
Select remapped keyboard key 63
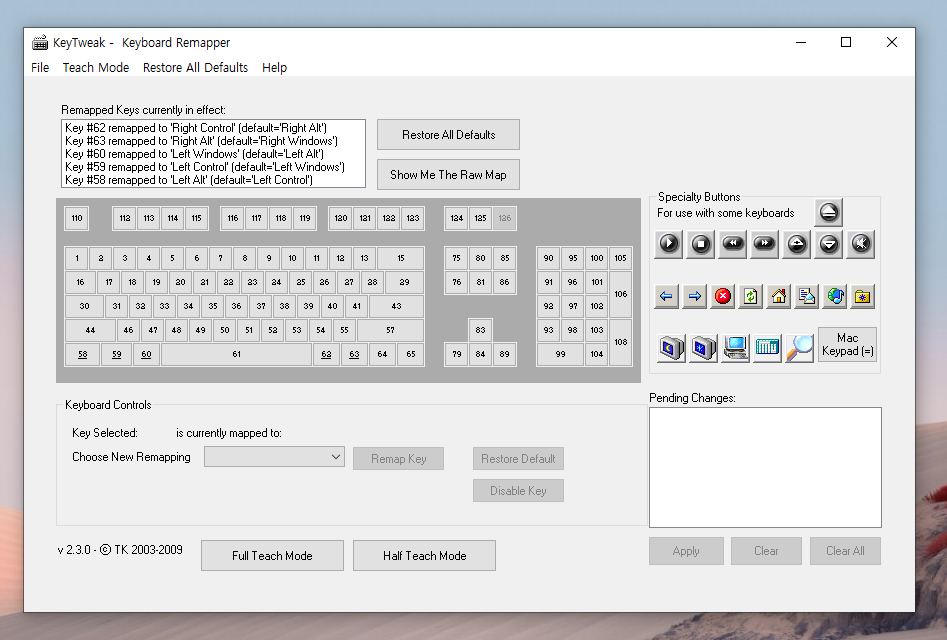[354, 354]
